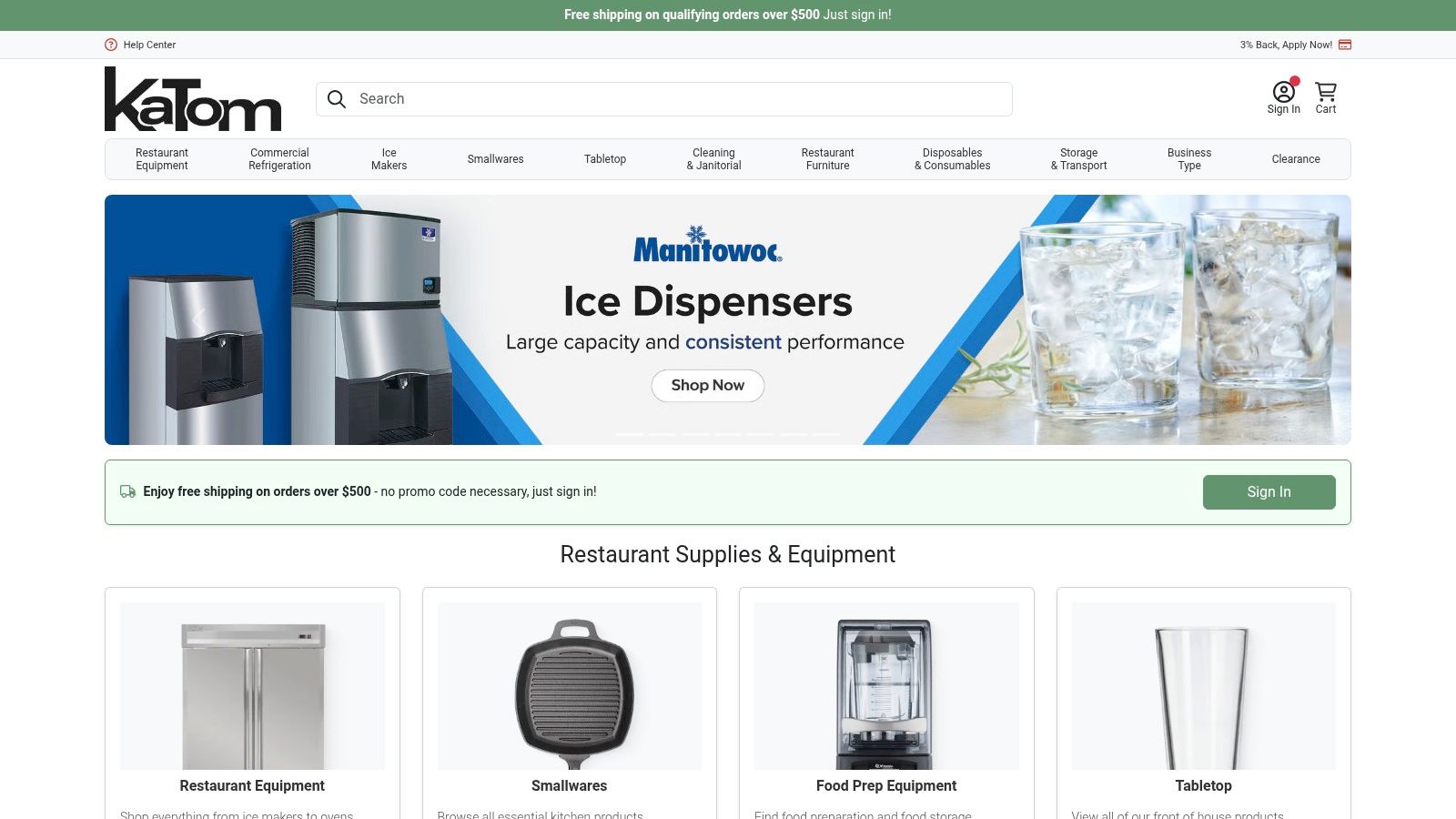Open the Tabletop navigation menu
1456x819 pixels.
pos(605,159)
